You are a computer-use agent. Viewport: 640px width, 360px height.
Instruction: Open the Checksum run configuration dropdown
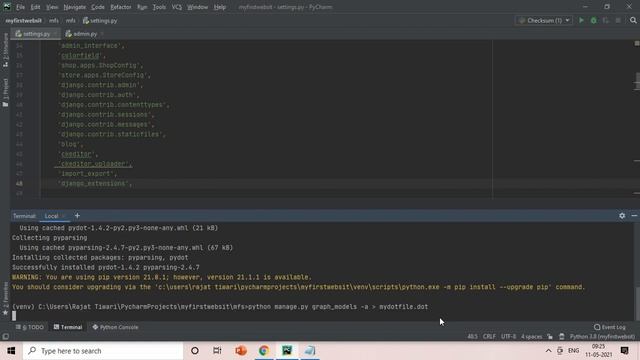tap(544, 20)
